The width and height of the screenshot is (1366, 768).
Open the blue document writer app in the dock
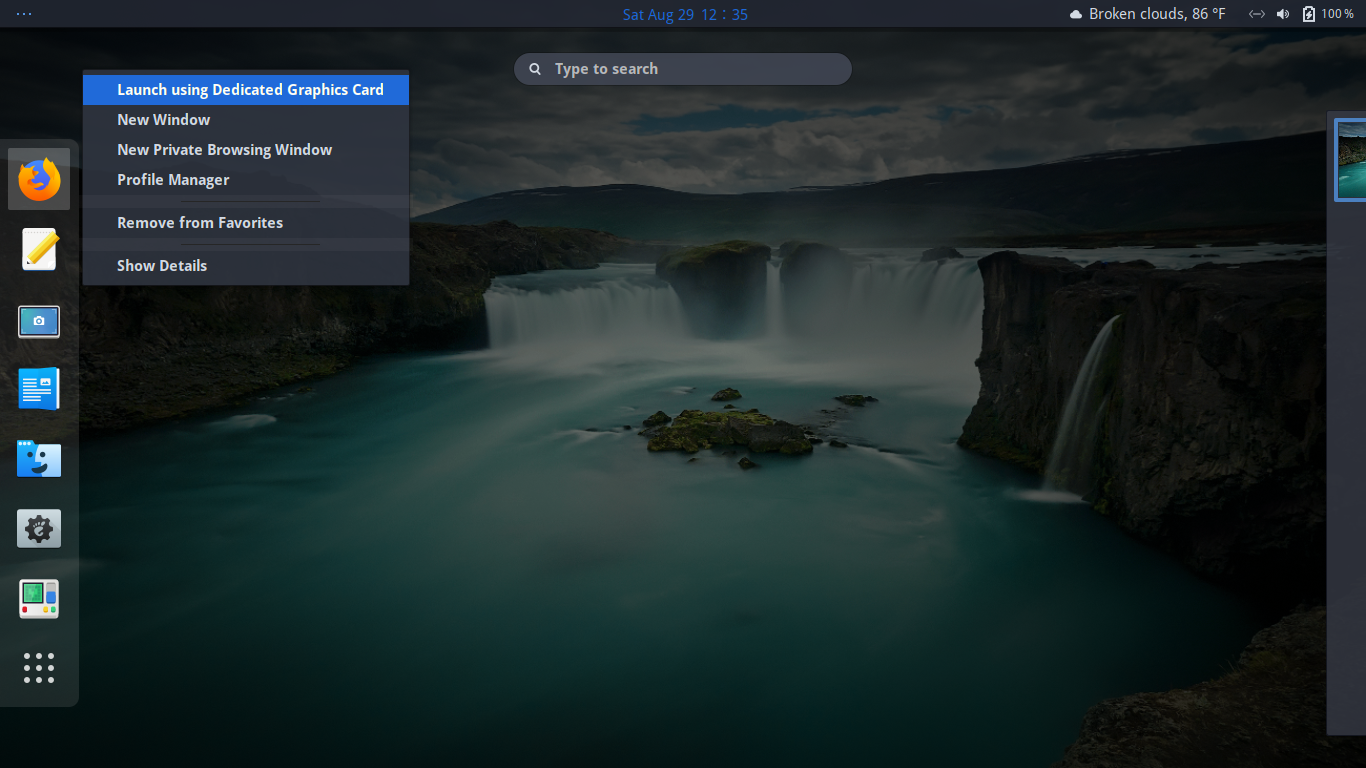[39, 388]
